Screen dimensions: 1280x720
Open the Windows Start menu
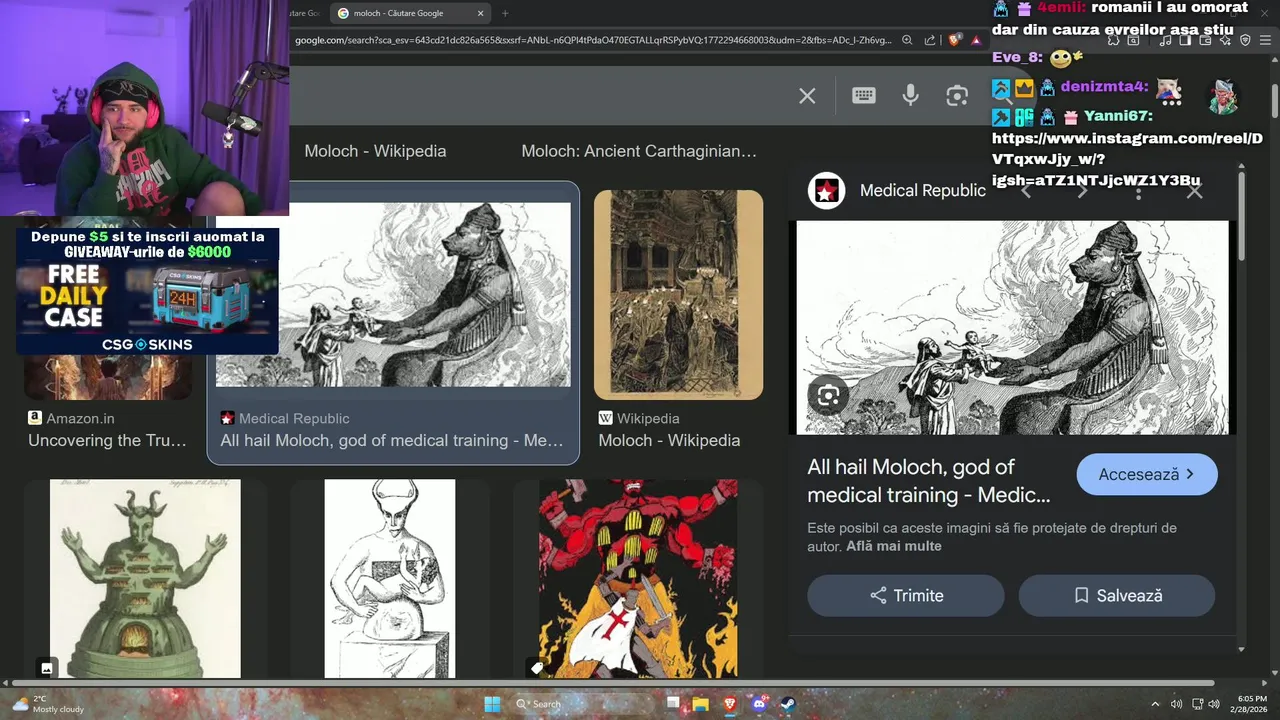(x=492, y=704)
